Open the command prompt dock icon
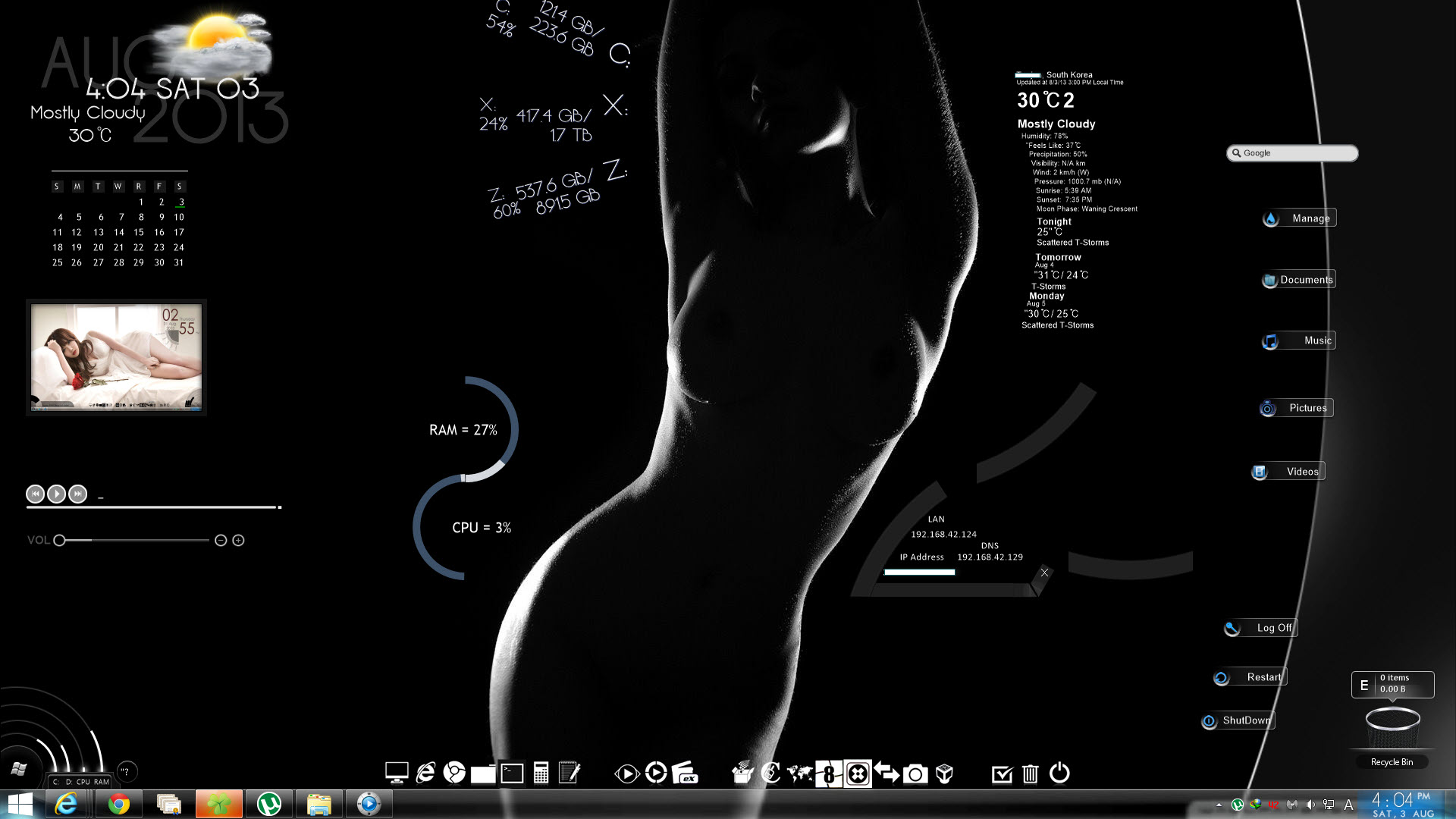1456x819 pixels. (x=512, y=773)
